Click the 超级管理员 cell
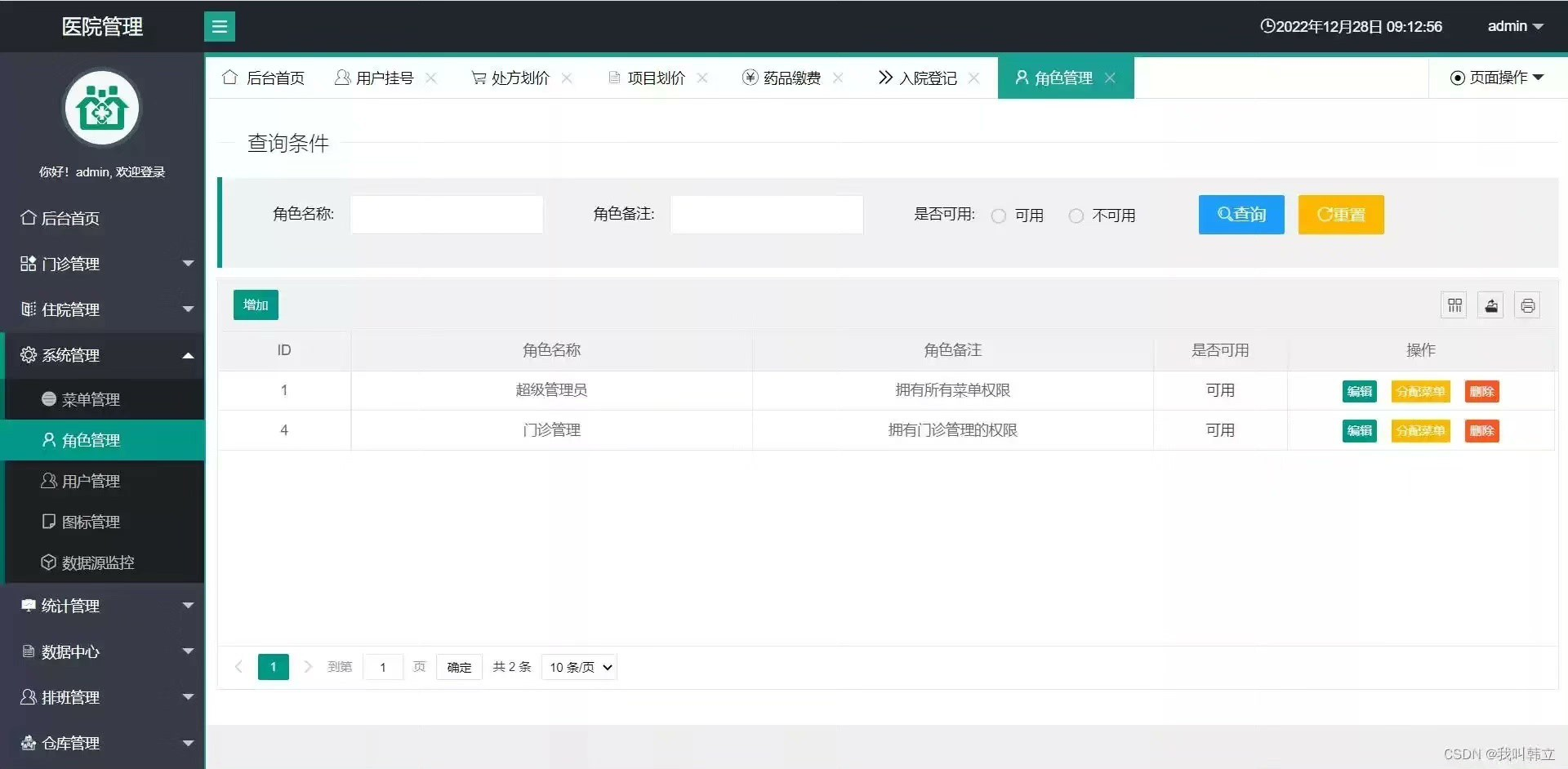This screenshot has width=1568, height=769. click(x=552, y=390)
